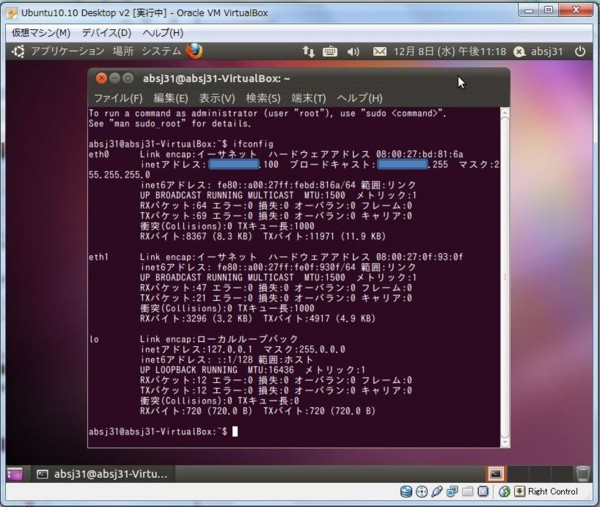Click the date and time clock
600x507 pixels.
click(450, 51)
